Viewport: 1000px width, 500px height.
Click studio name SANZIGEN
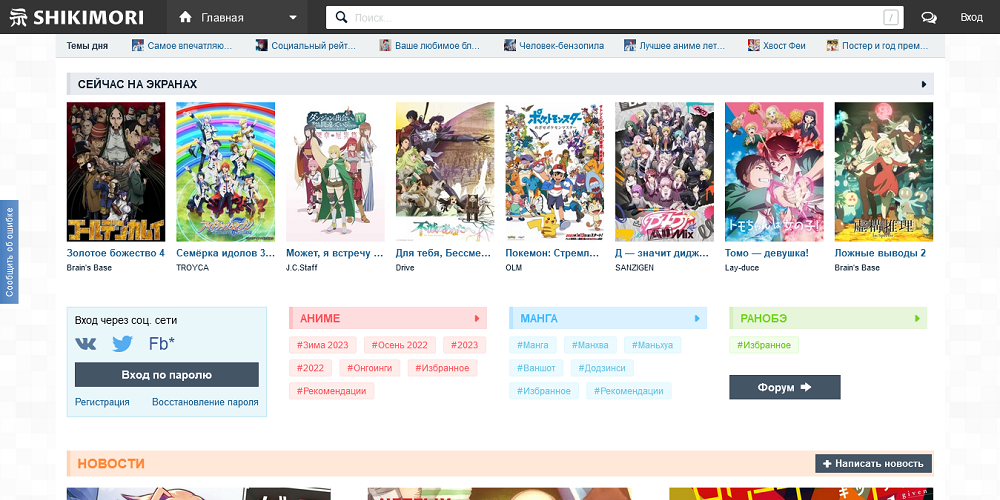tap(634, 268)
